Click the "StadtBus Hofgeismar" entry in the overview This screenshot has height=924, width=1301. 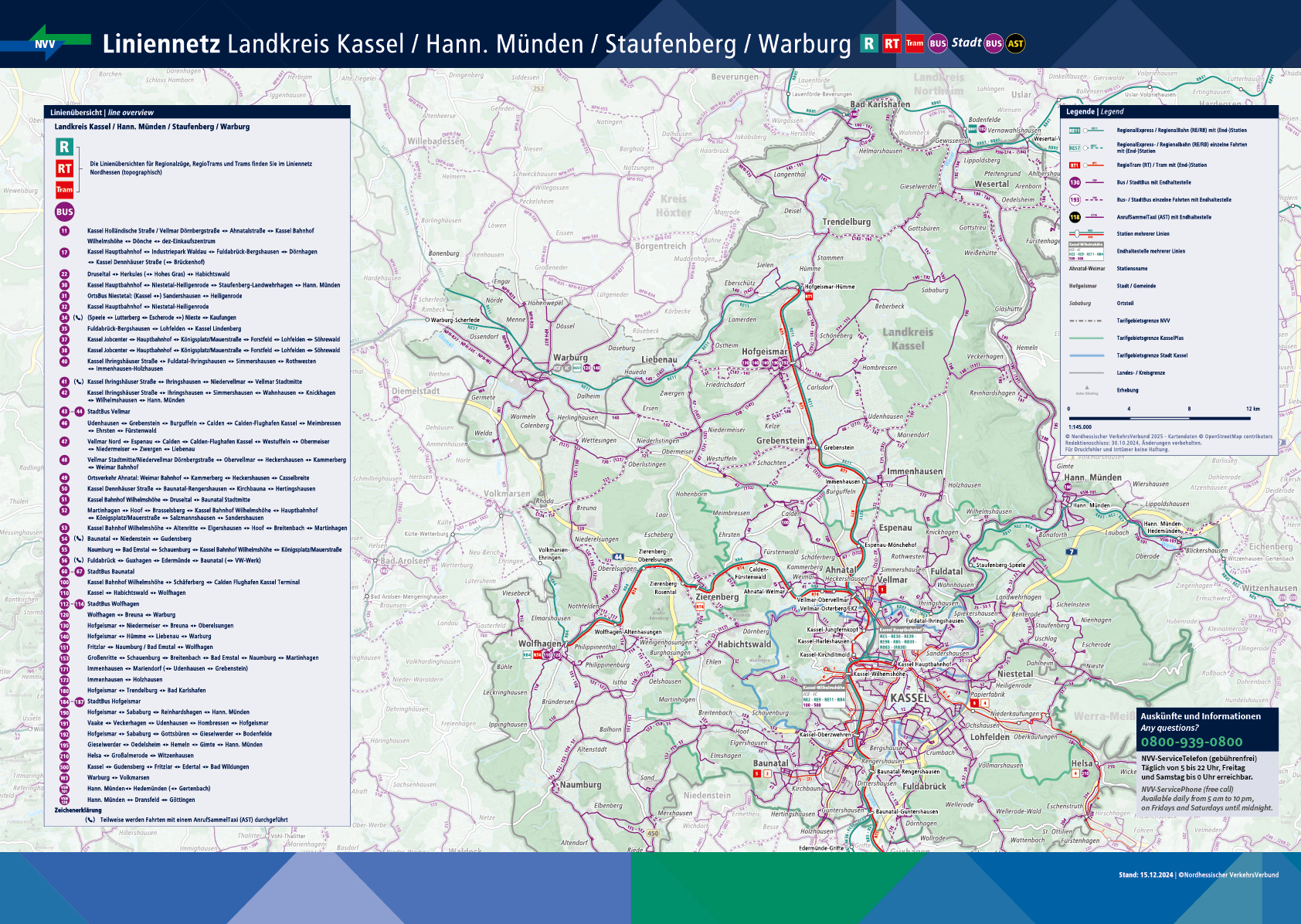pos(114,701)
